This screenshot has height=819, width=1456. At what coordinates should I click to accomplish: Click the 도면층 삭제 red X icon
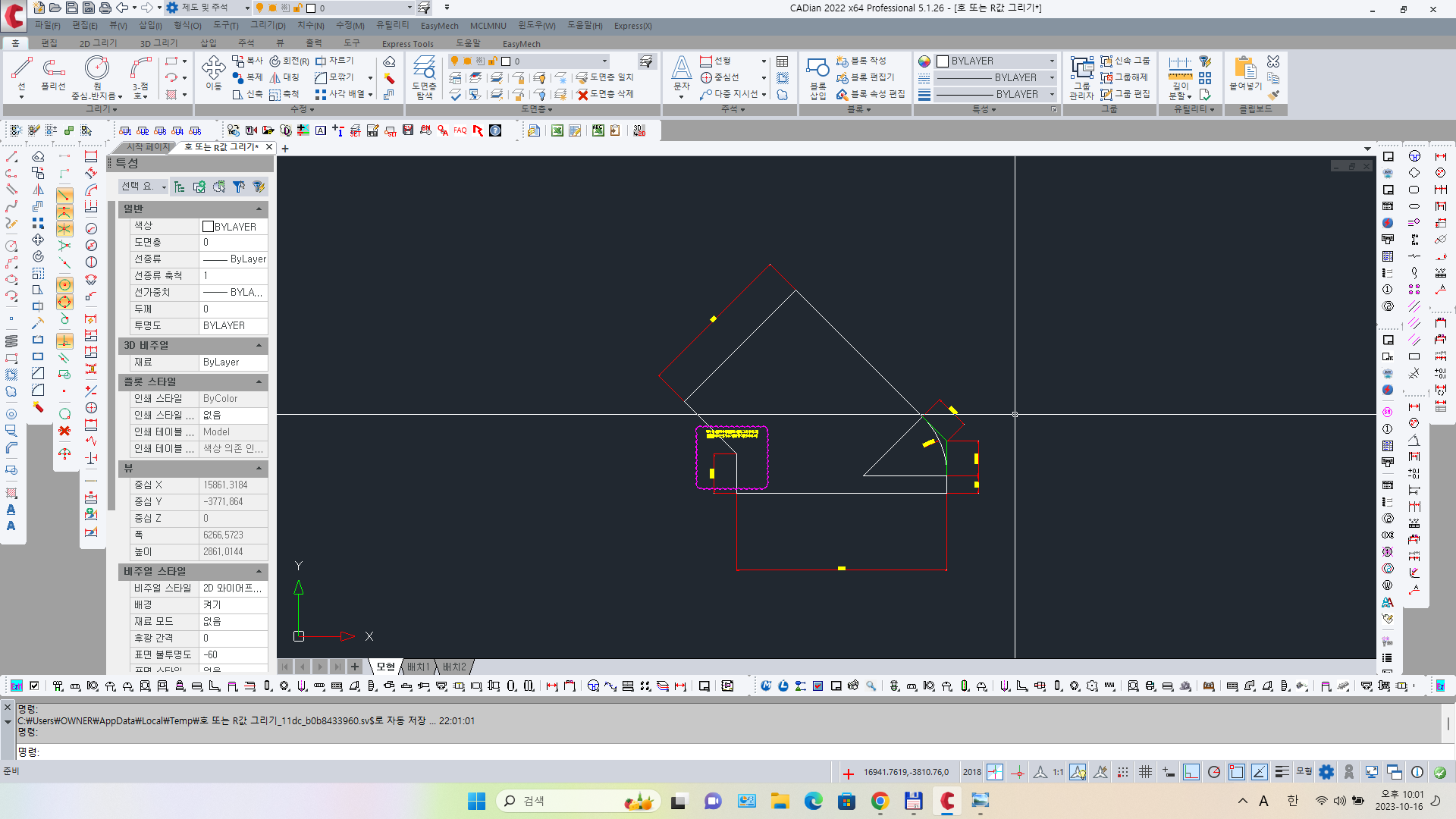point(582,94)
